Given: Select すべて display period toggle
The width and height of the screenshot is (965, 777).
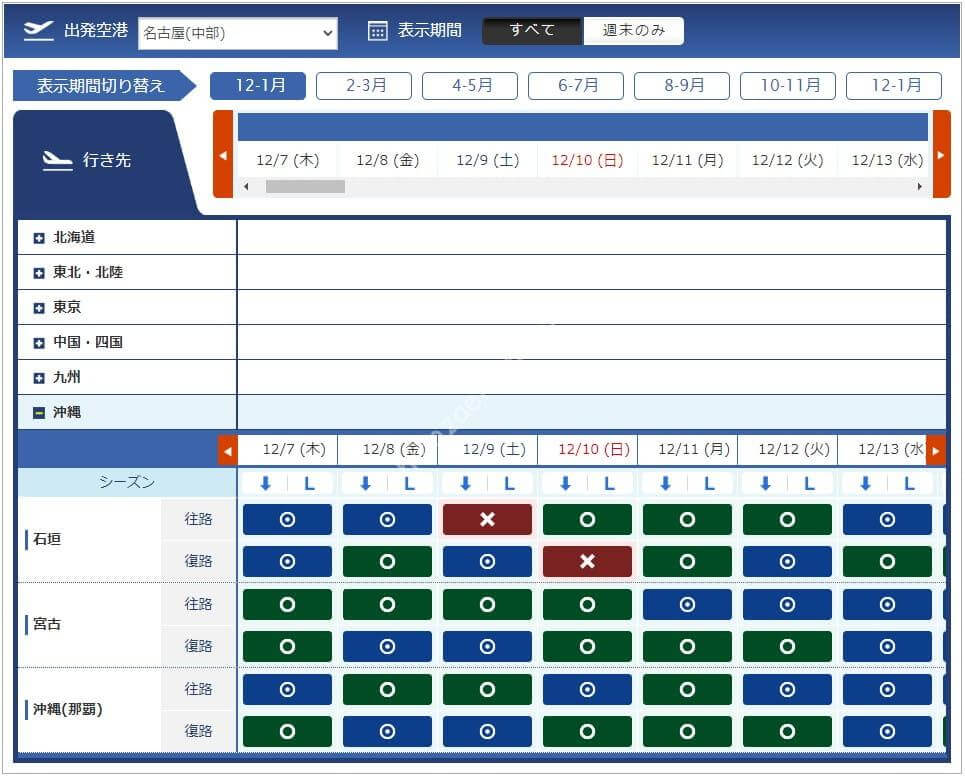Looking at the screenshot, I should pyautogui.click(x=532, y=30).
